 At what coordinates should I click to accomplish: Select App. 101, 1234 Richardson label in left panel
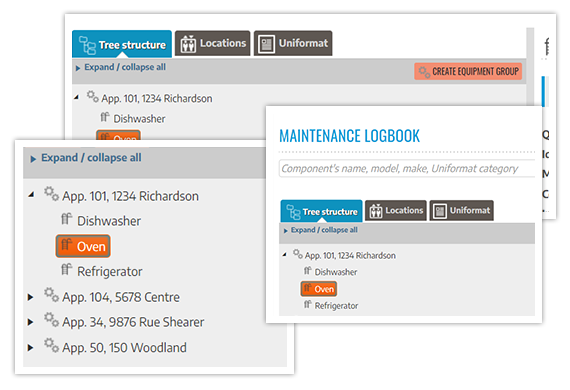130,196
